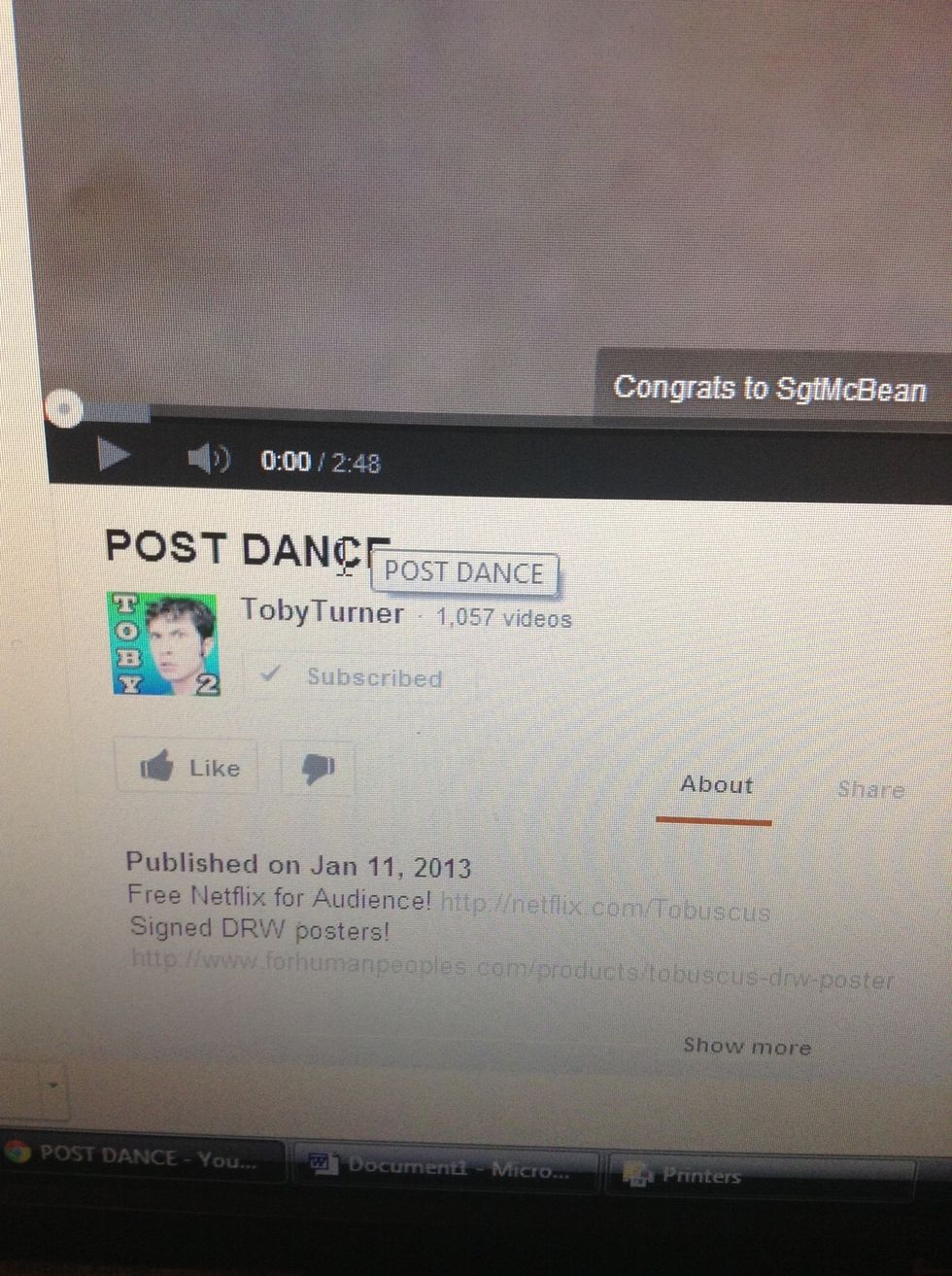
Task: Open the Printers window from the taskbar
Action: pyautogui.click(x=692, y=1175)
